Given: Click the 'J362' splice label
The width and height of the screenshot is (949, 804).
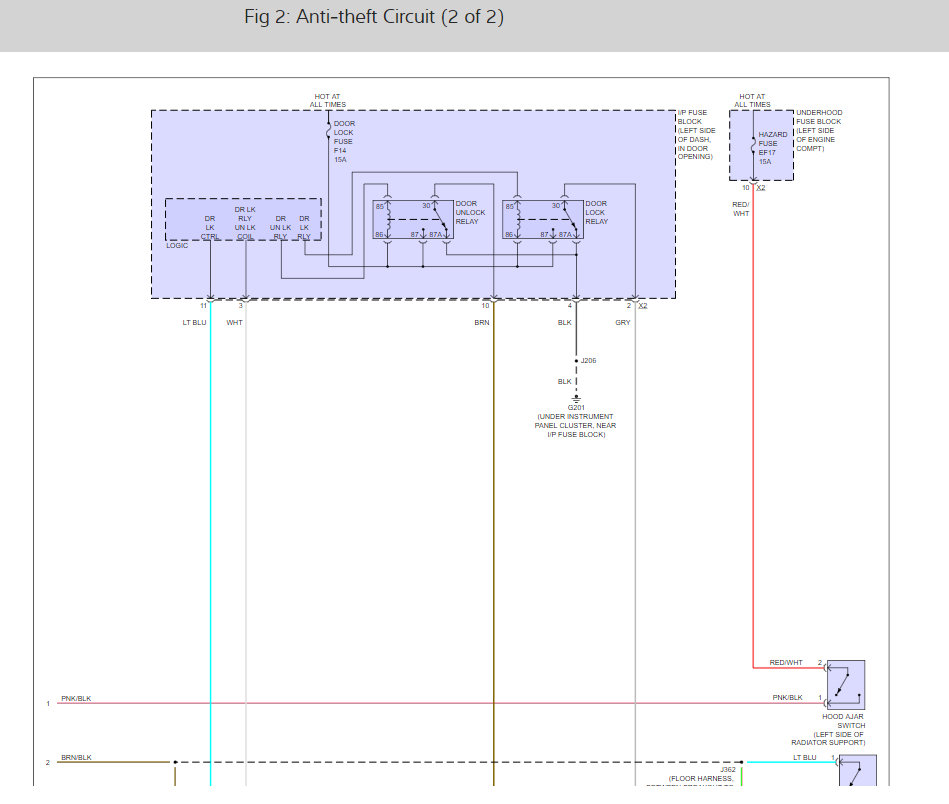Looking at the screenshot, I should click(x=727, y=769).
